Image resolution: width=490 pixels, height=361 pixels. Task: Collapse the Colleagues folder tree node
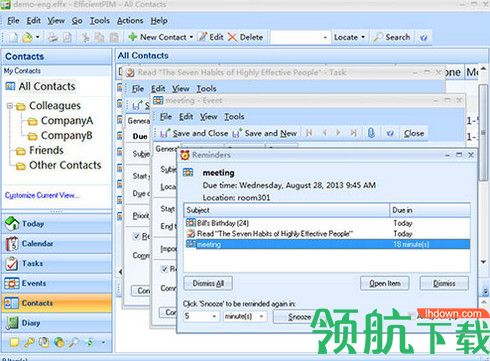click(10, 106)
